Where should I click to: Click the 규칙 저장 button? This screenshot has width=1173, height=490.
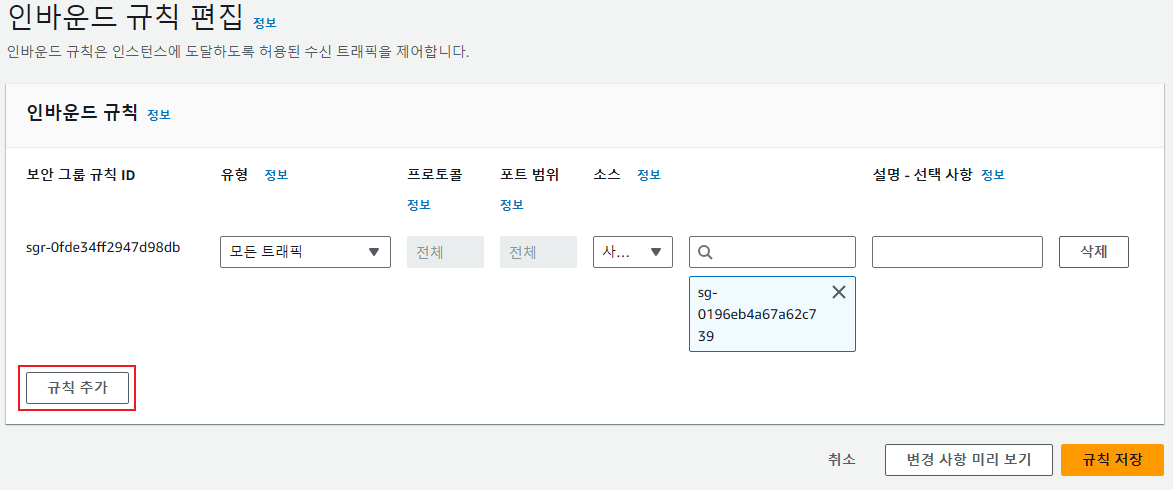(1112, 460)
